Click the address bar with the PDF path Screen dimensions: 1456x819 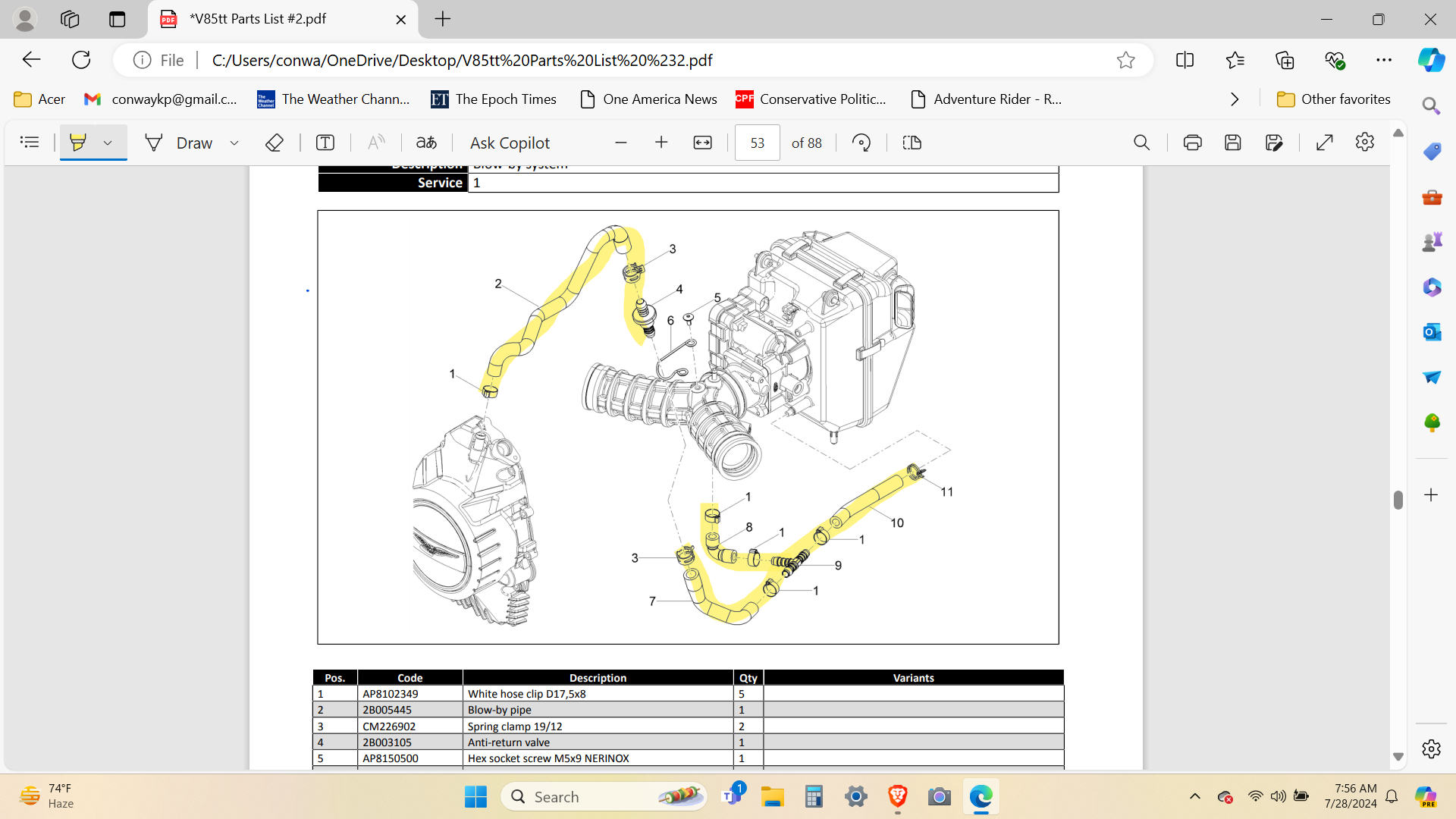coord(633,60)
